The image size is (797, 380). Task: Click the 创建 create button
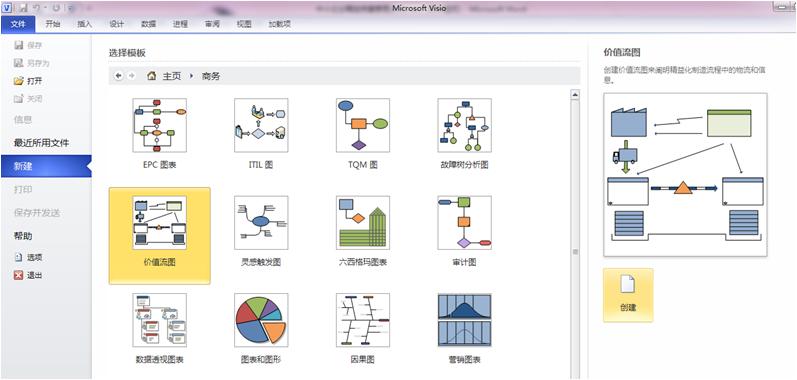[628, 295]
